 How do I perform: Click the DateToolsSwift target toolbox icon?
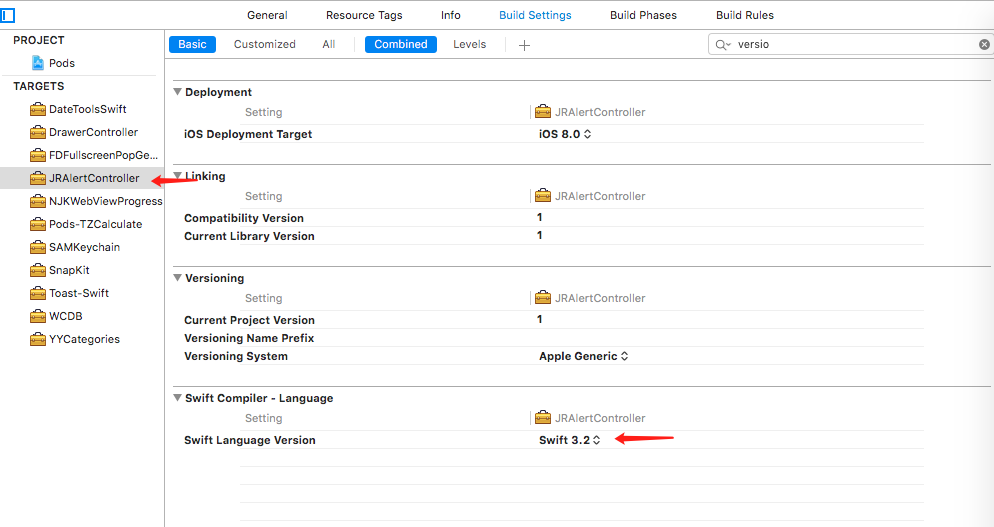coord(38,109)
